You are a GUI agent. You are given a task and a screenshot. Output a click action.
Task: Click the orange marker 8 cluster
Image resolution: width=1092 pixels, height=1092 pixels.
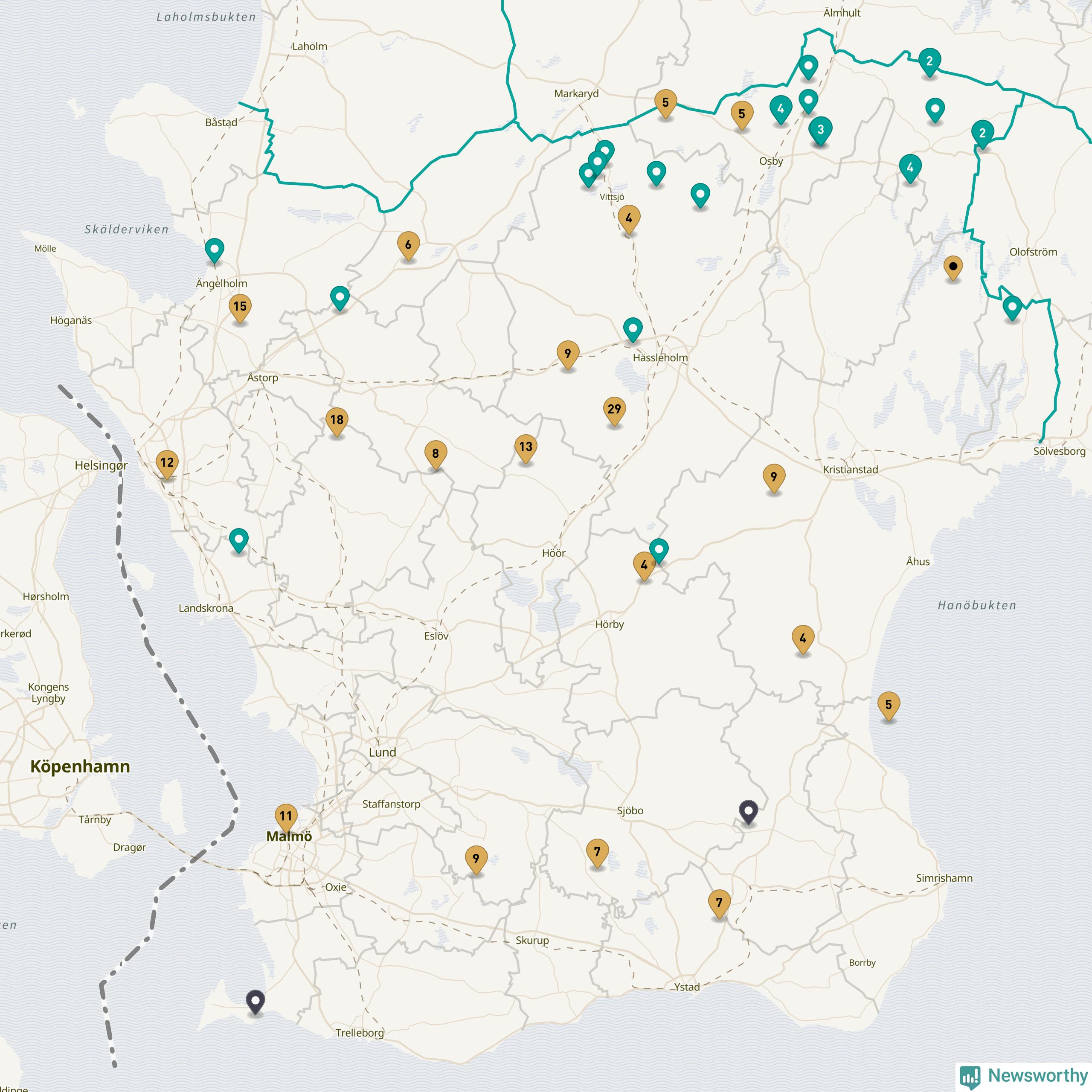click(x=435, y=454)
